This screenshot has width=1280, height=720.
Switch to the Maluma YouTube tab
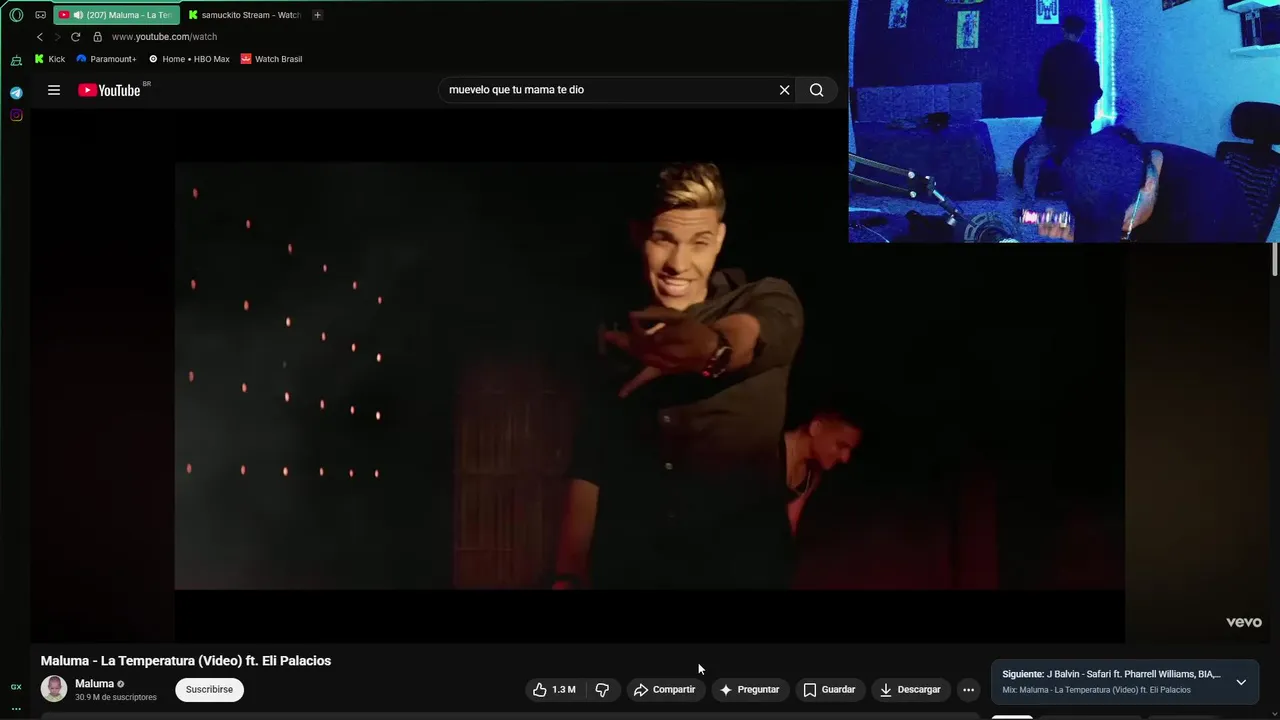point(117,15)
